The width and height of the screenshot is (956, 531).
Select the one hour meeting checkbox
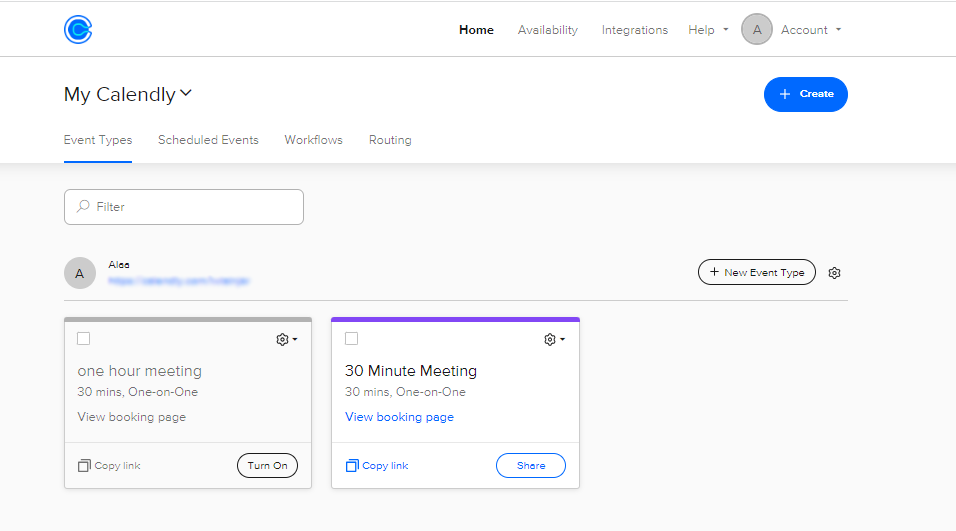pos(84,338)
